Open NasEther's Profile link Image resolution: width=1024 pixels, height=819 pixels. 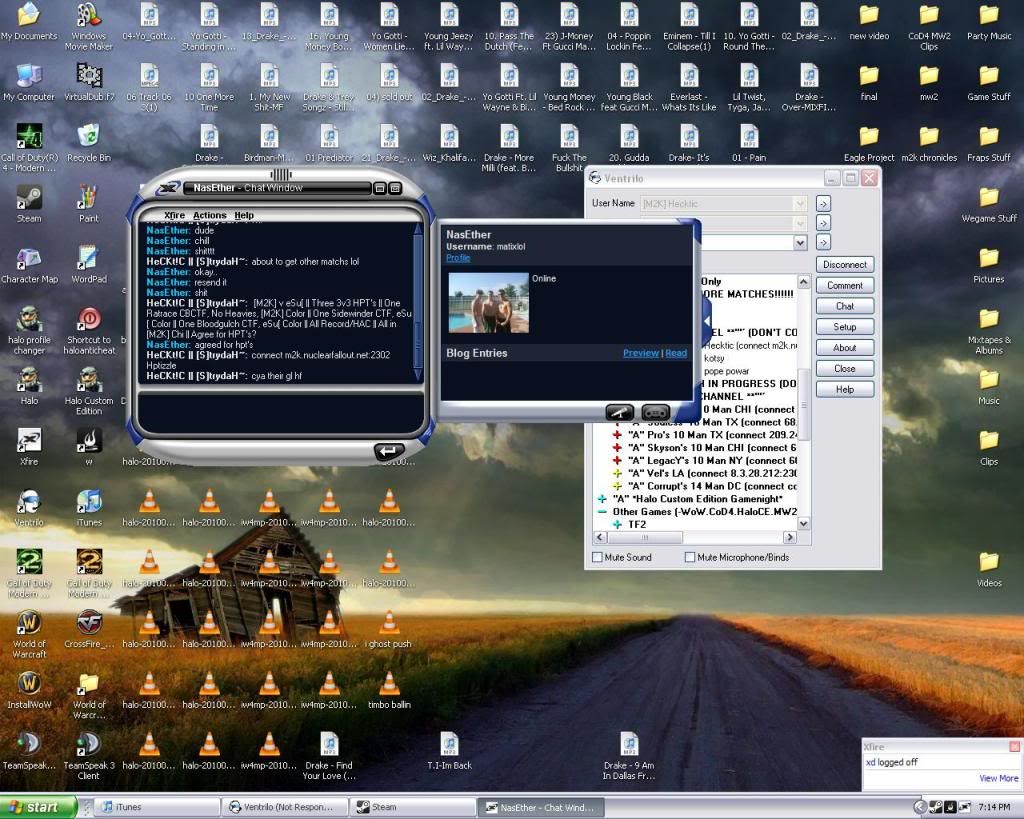coord(457,257)
